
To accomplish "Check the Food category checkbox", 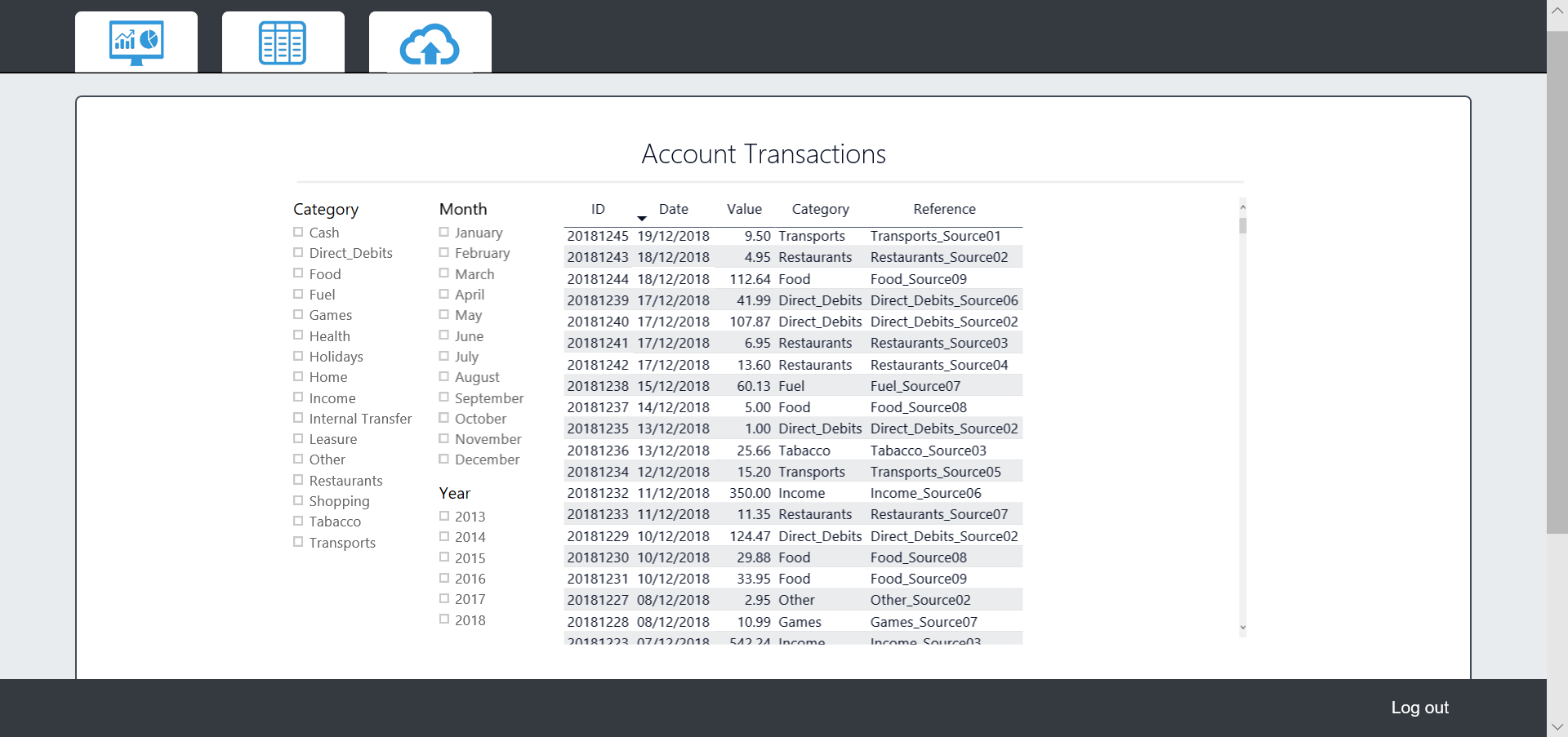I will pyautogui.click(x=298, y=273).
